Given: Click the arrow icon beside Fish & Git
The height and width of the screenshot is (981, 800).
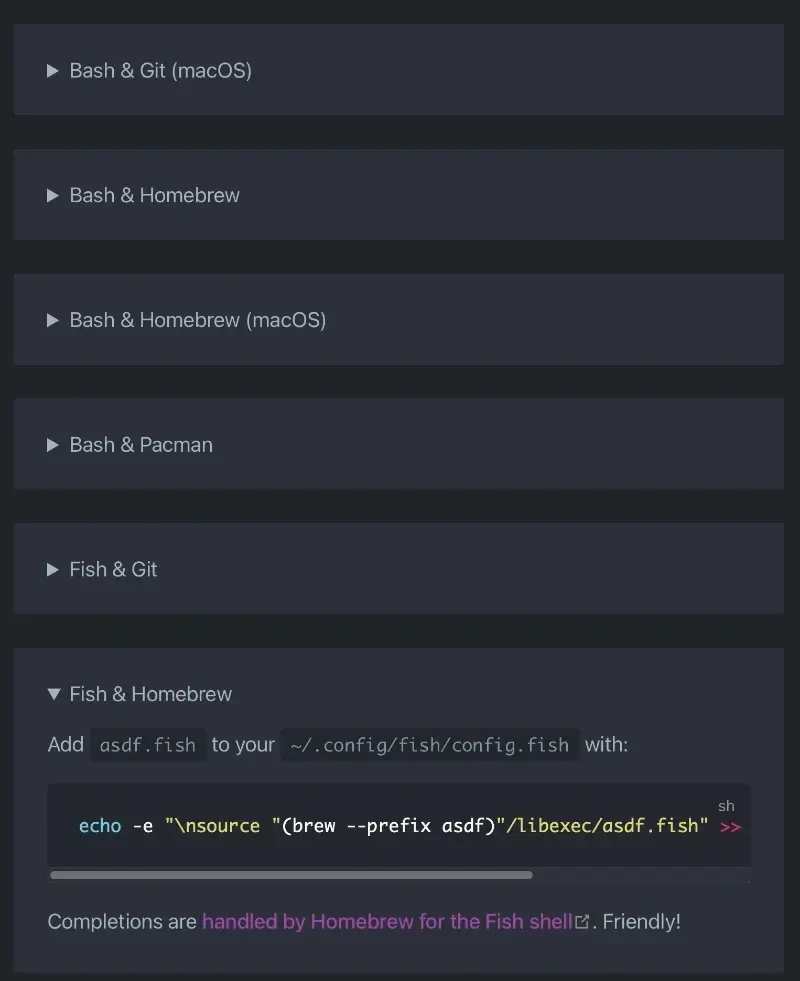Looking at the screenshot, I should [x=53, y=570].
